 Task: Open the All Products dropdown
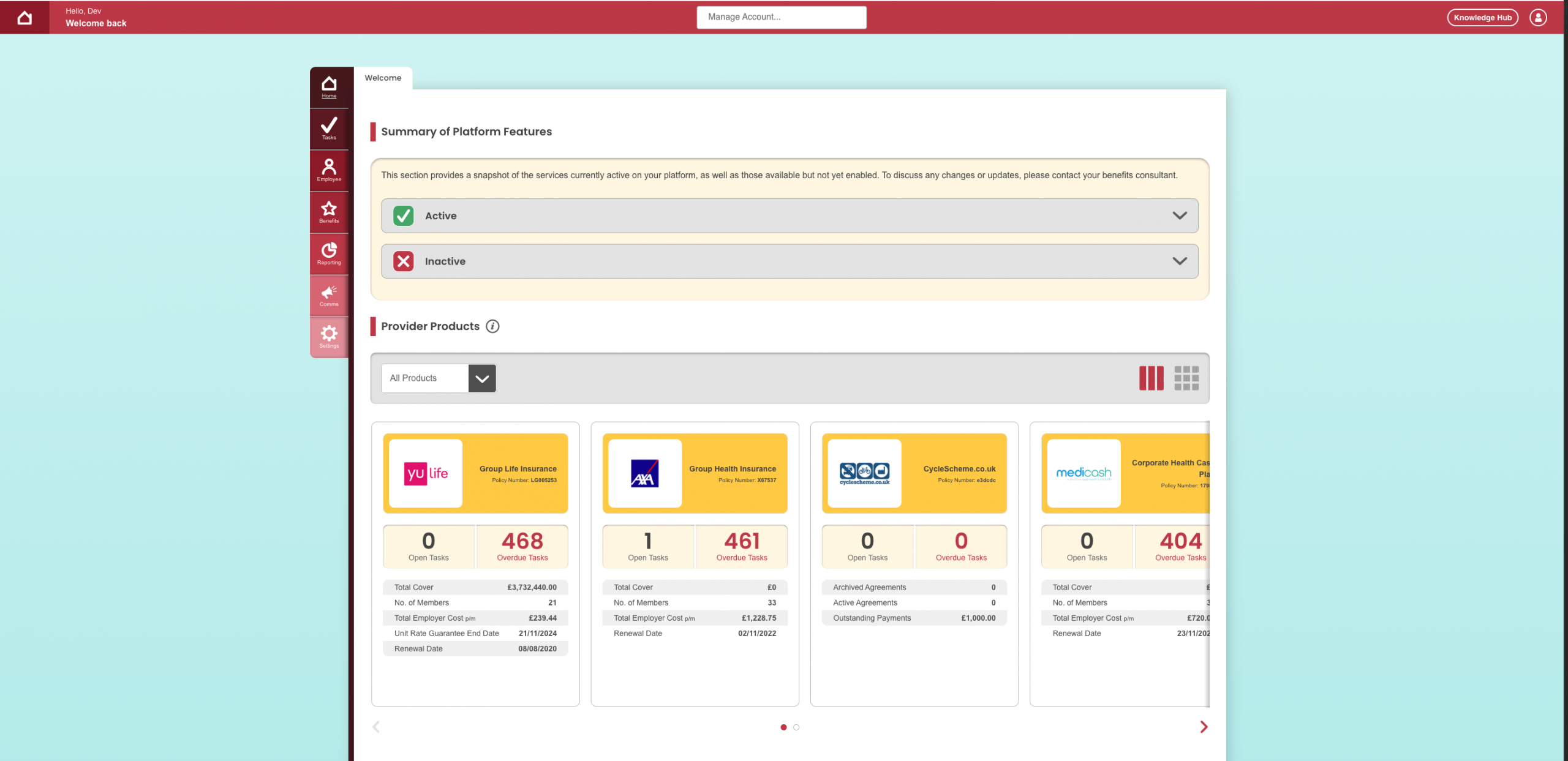(x=439, y=378)
